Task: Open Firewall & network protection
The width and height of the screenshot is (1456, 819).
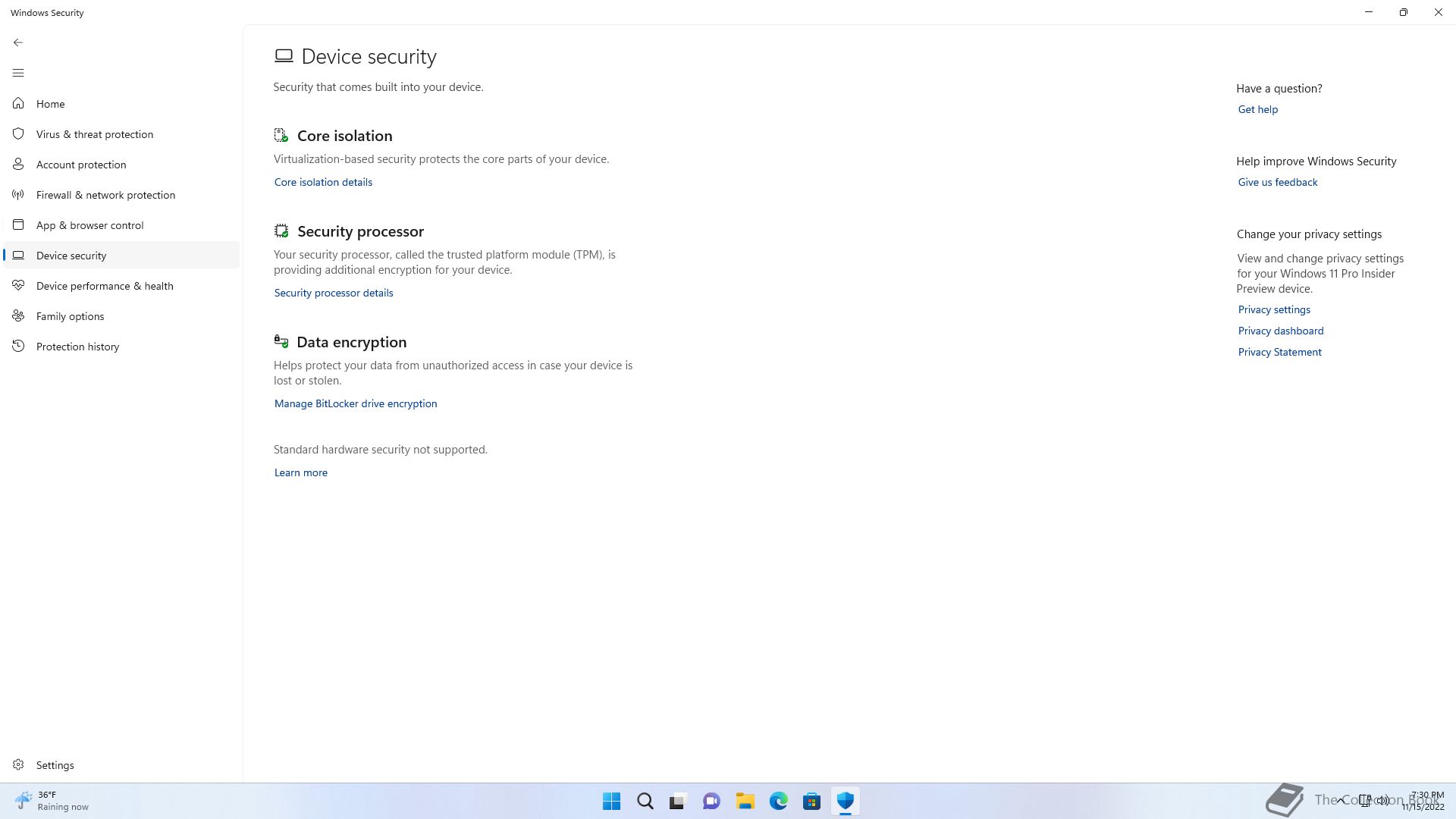Action: (x=105, y=195)
